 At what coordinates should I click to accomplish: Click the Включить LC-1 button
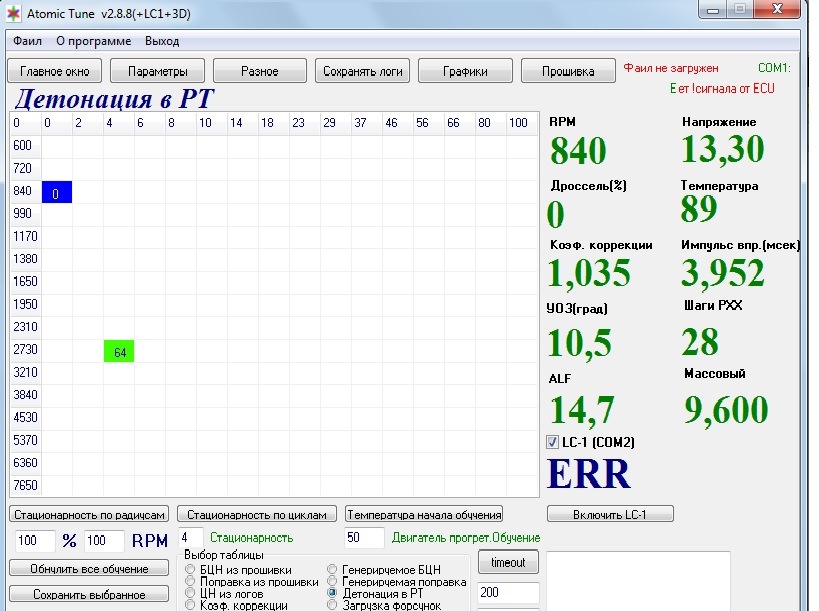click(x=610, y=514)
